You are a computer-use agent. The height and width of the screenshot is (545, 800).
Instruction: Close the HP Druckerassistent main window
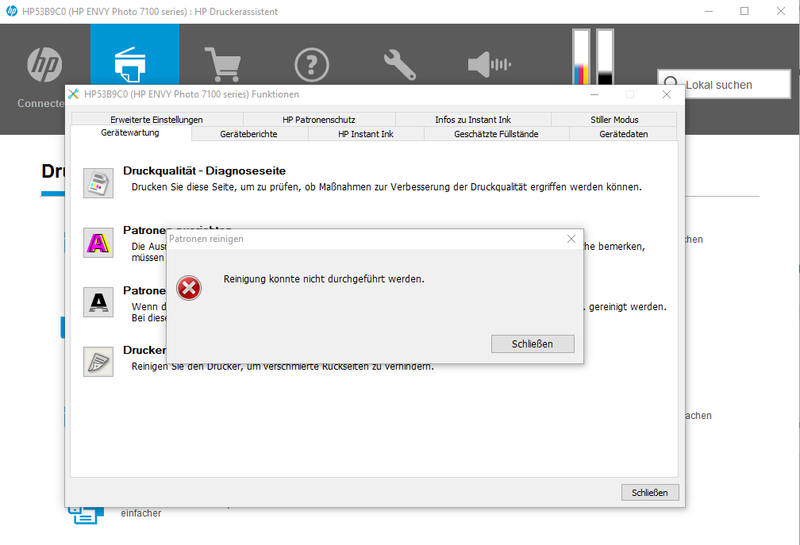coord(781,11)
